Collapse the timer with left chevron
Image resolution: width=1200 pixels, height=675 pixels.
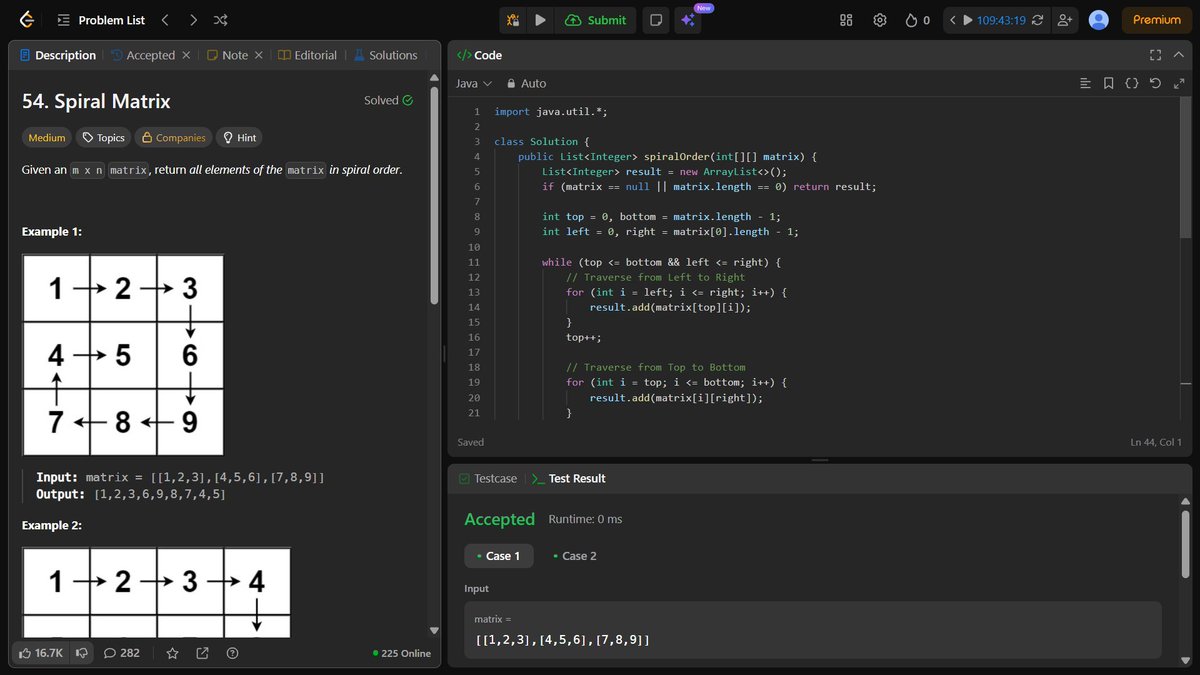pyautogui.click(x=953, y=20)
